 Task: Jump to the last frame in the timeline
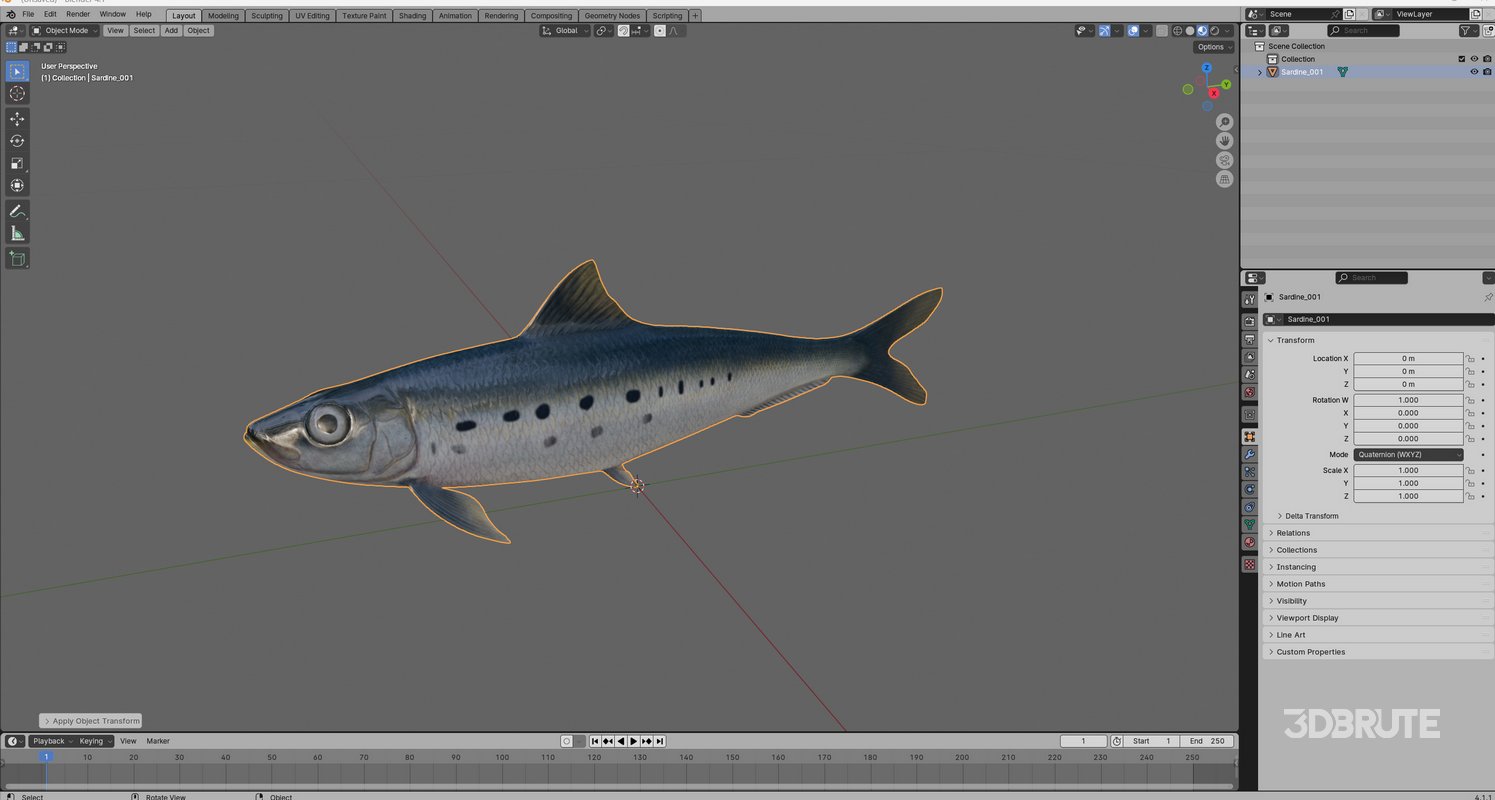[x=659, y=741]
